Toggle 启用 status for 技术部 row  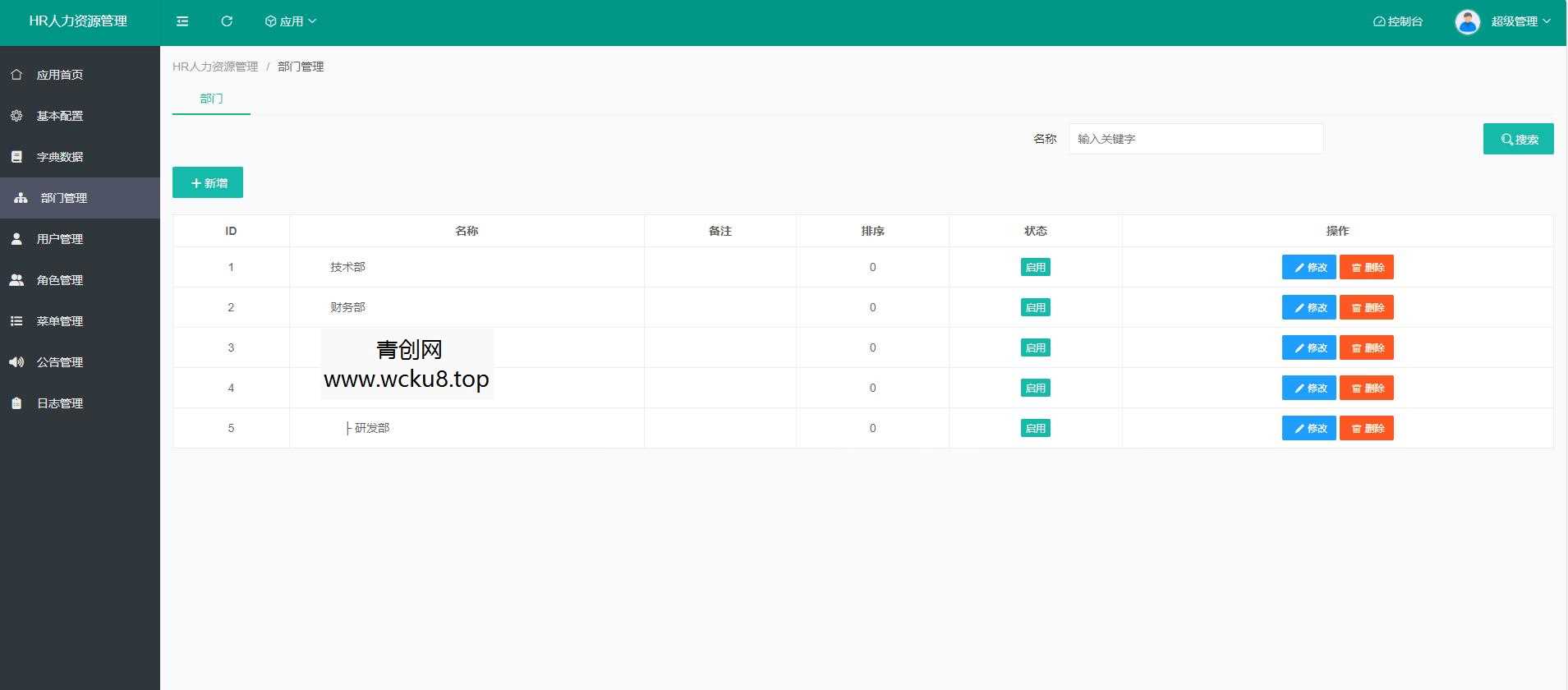coord(1035,267)
